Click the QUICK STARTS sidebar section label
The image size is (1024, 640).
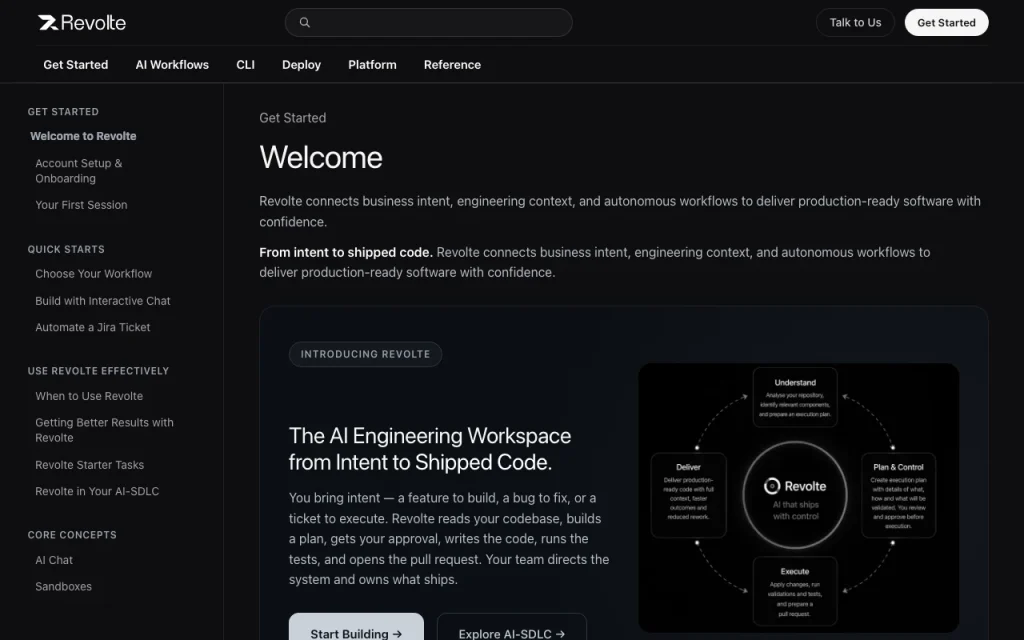(66, 249)
